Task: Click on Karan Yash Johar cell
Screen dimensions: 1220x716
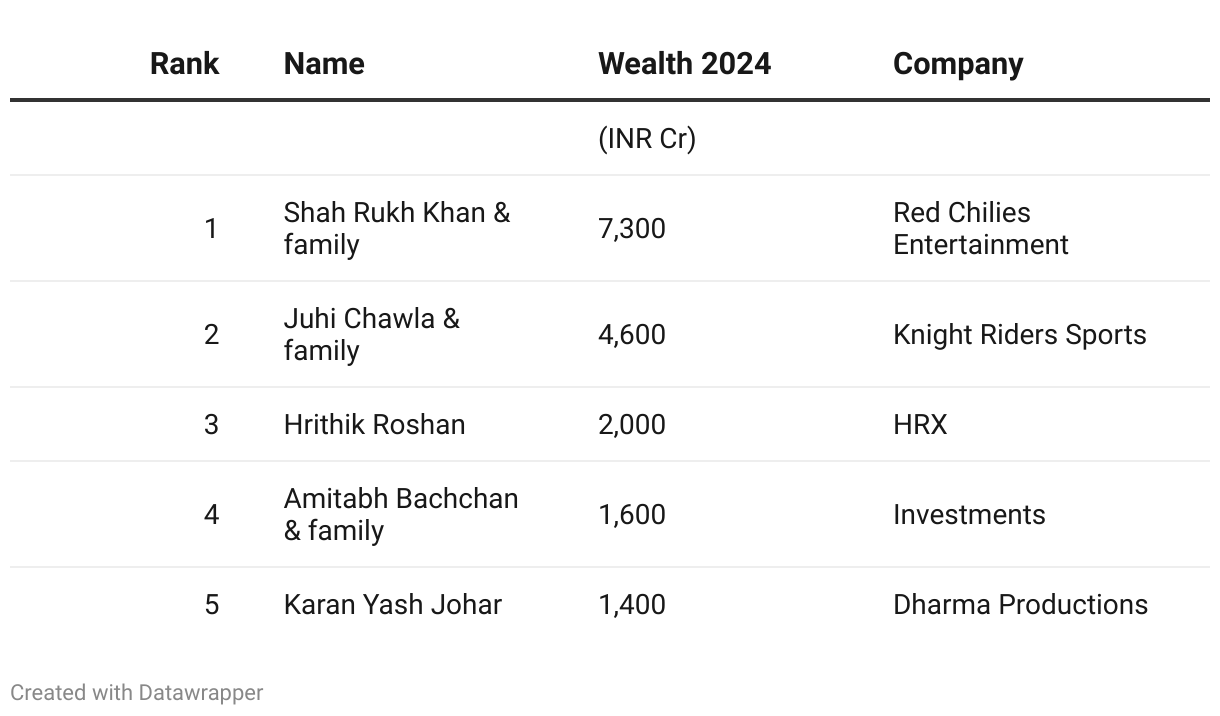Action: pos(392,604)
